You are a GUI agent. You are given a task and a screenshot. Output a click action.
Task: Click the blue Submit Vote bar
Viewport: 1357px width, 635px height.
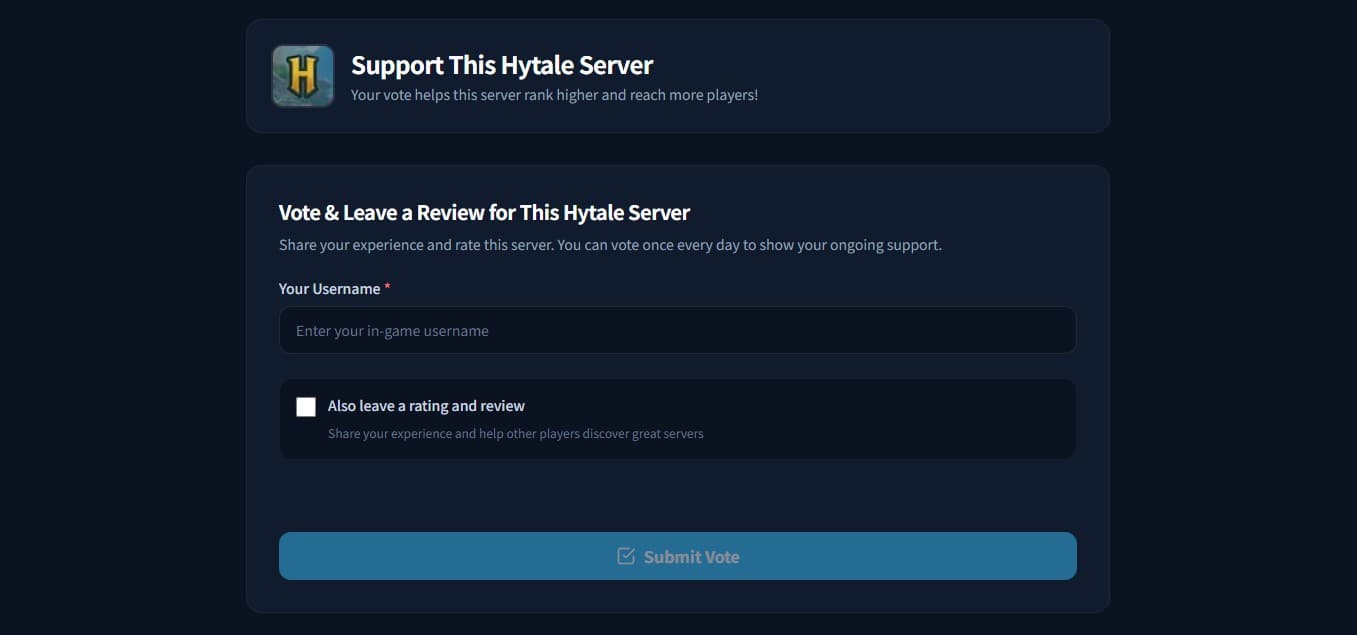[x=677, y=556]
